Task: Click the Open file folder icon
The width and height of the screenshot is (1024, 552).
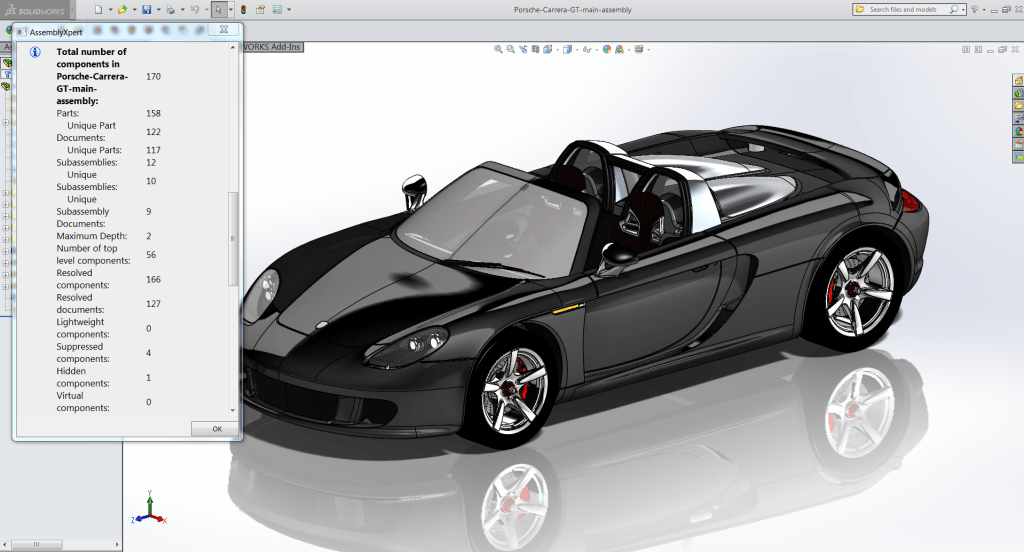Action: (x=122, y=9)
